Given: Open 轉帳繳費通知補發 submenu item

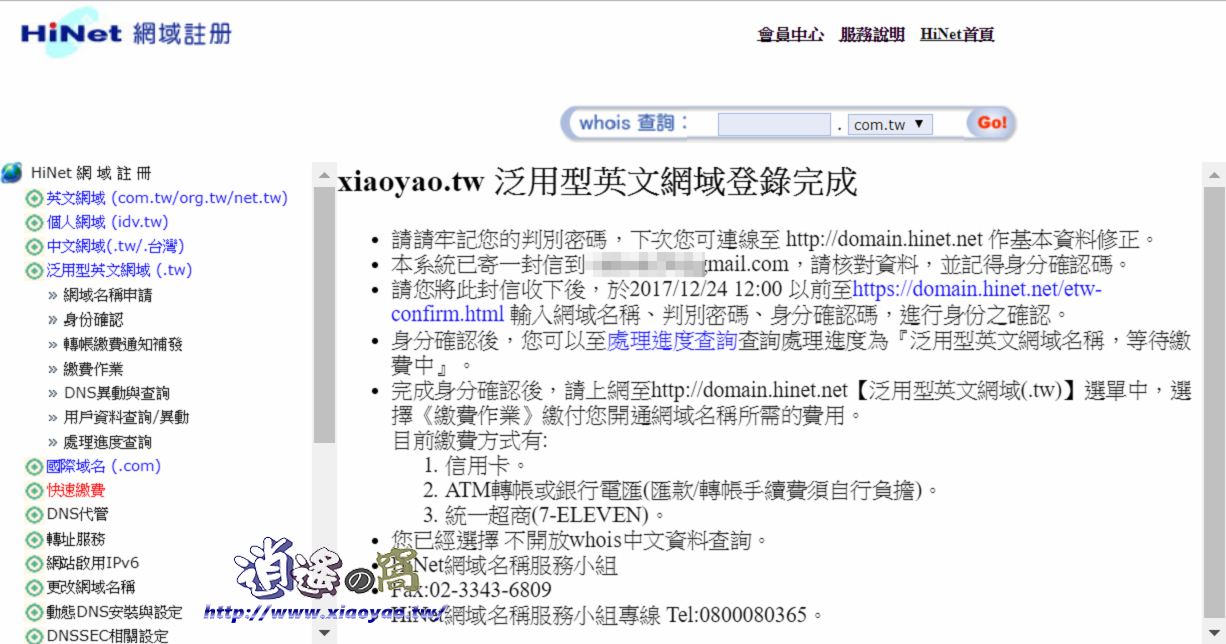Looking at the screenshot, I should [123, 344].
